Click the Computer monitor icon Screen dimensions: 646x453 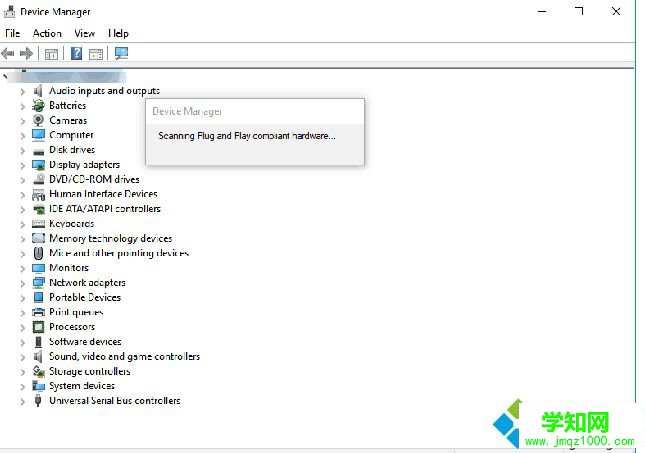click(x=38, y=135)
